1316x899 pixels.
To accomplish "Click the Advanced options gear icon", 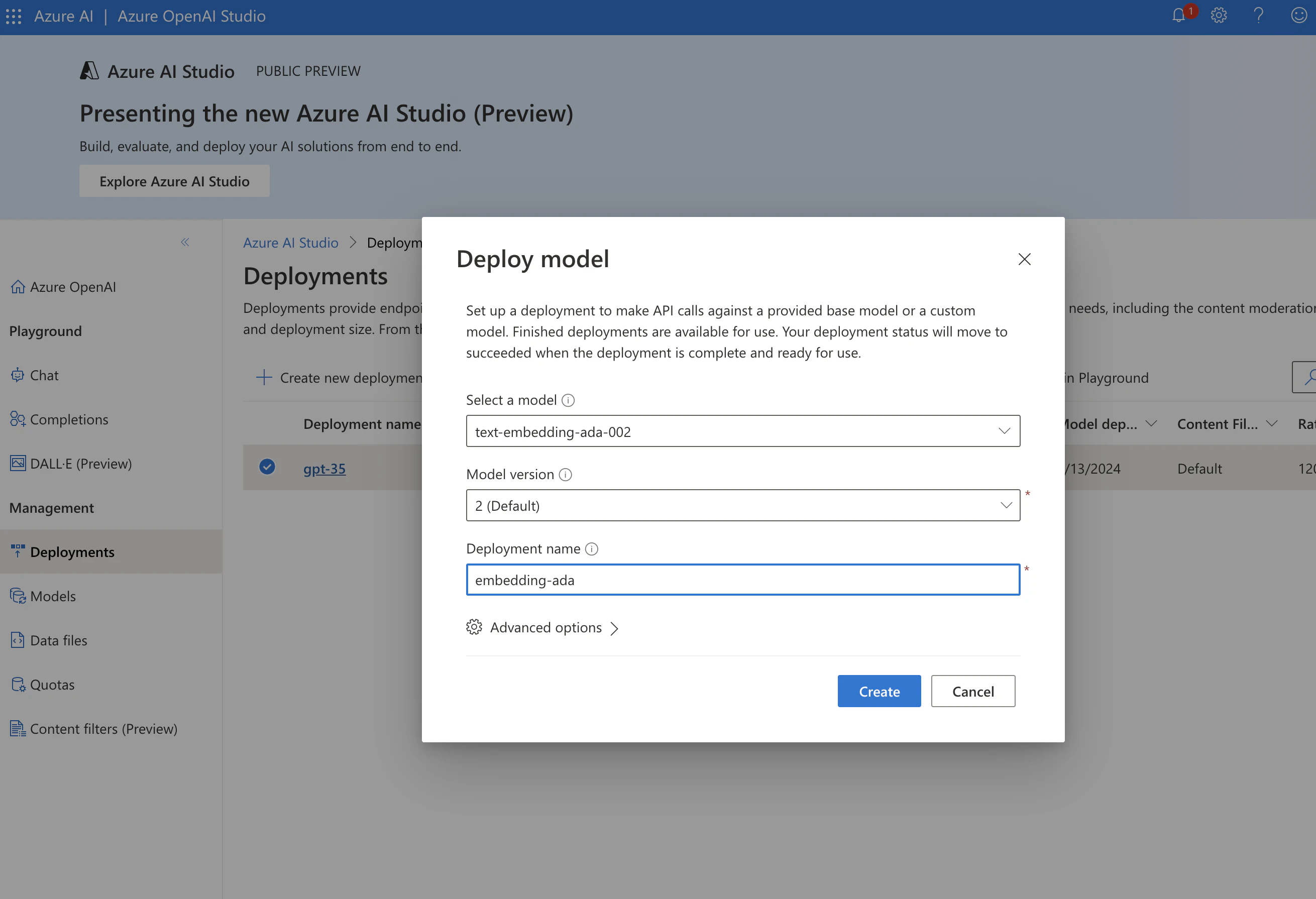I will click(474, 627).
